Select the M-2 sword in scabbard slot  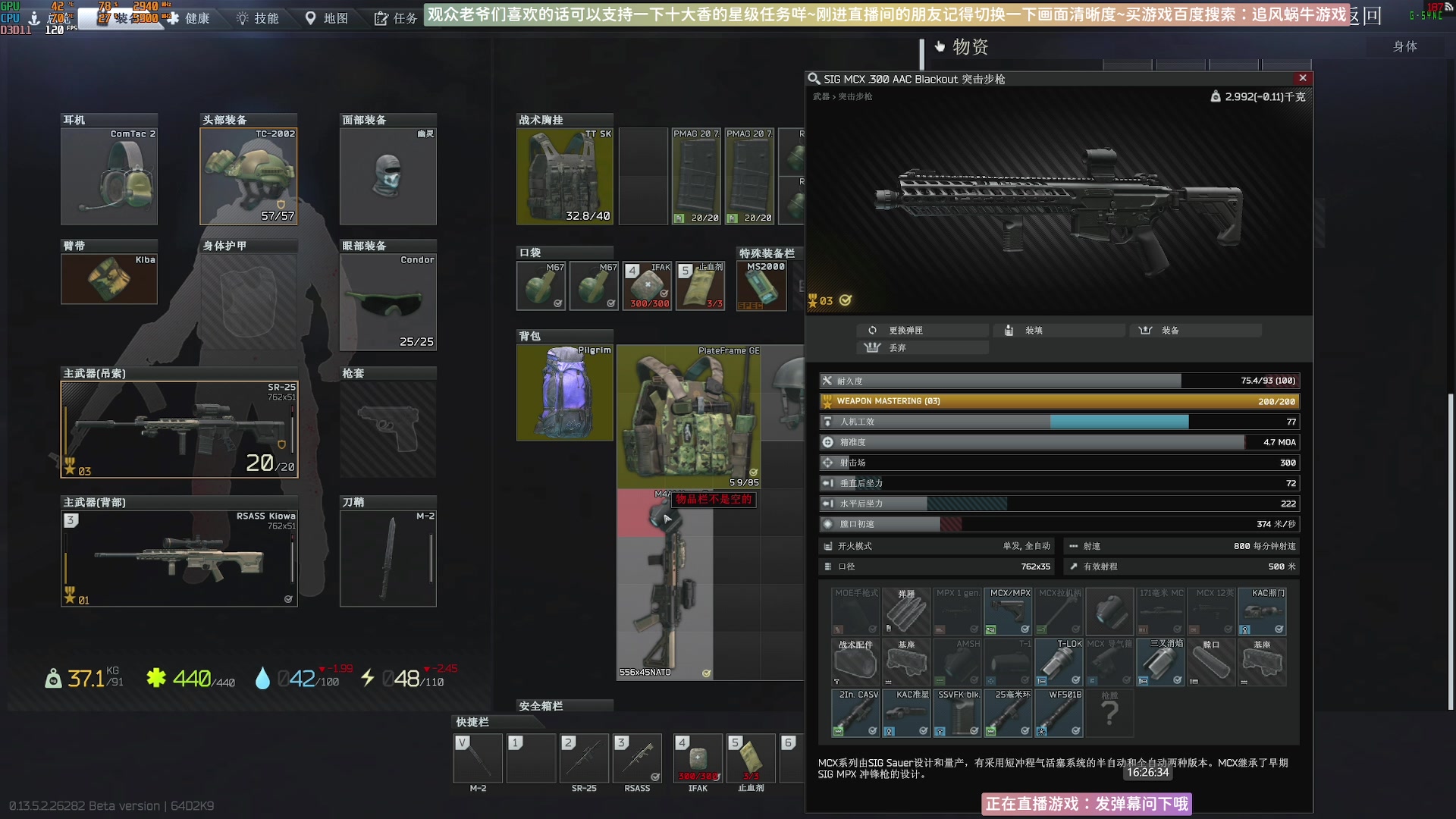click(388, 559)
